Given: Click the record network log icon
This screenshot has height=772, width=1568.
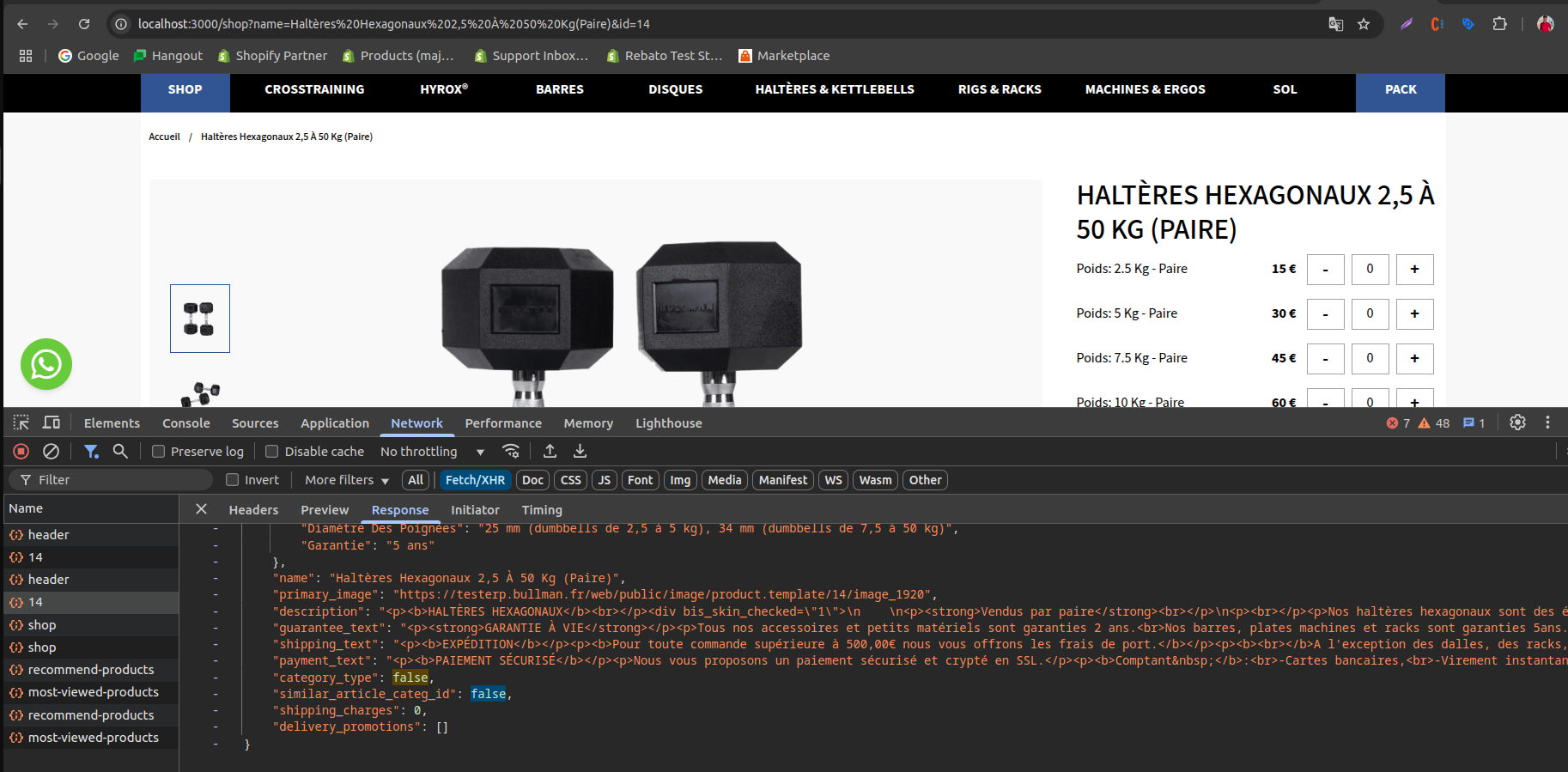Looking at the screenshot, I should [x=21, y=451].
